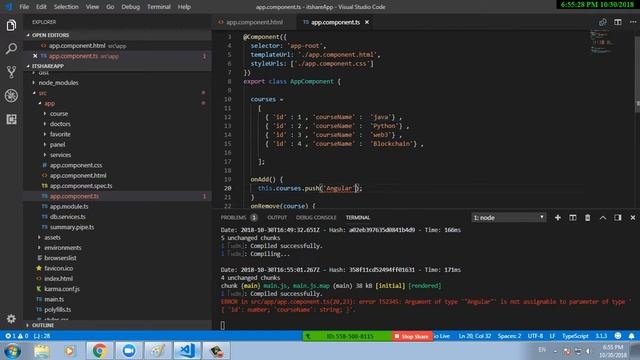The width and height of the screenshot is (640, 360).
Task: Open the Search view in activity bar
Action: (11, 49)
